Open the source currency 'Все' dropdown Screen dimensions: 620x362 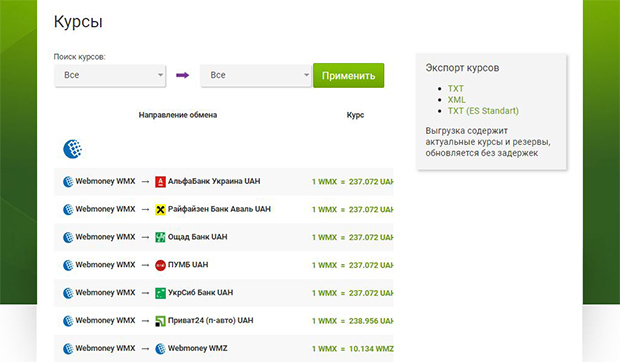[110, 75]
